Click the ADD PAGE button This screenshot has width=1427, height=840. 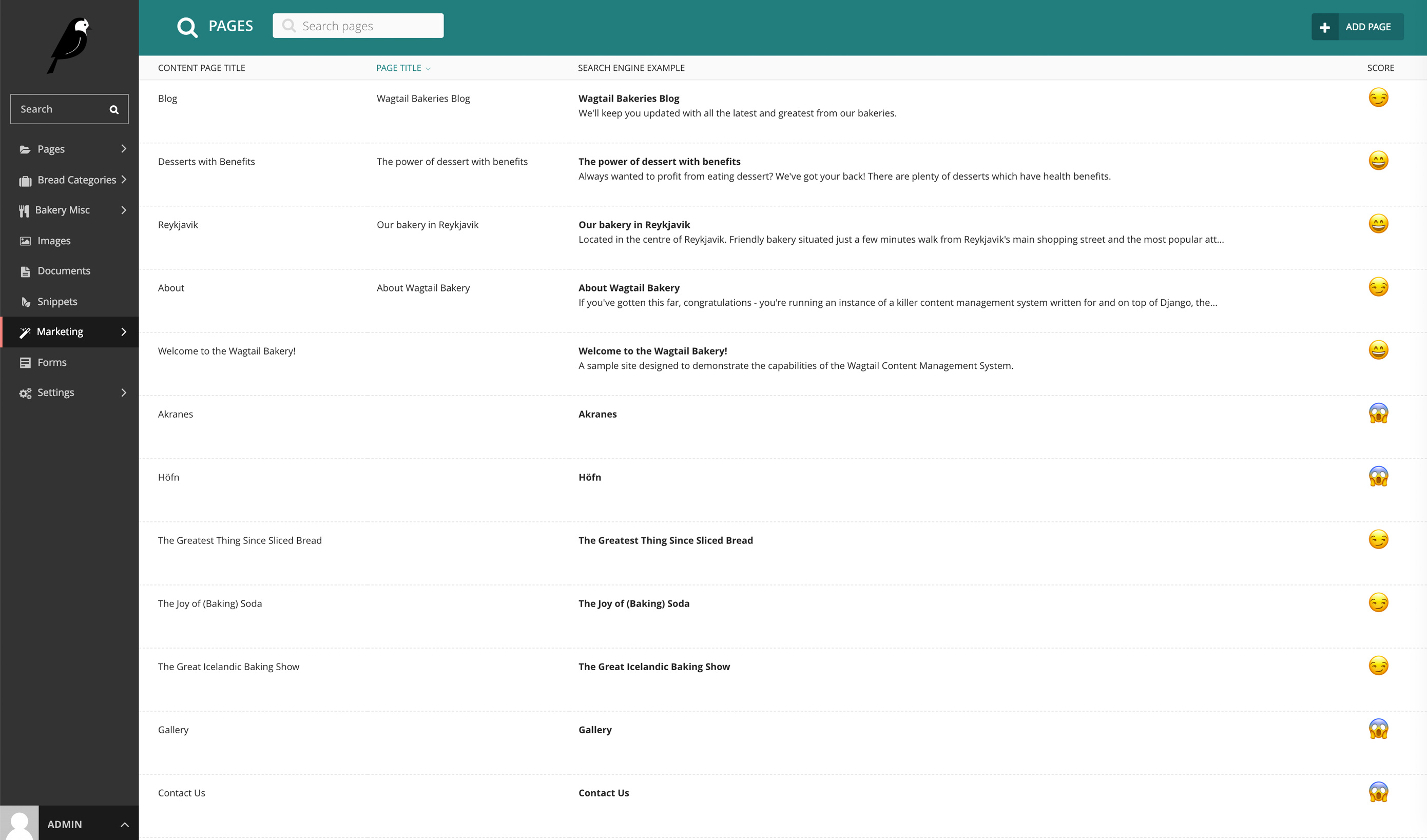coord(1357,27)
